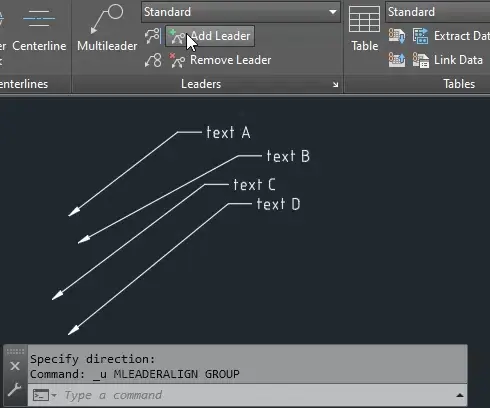Click the Download from Source icon

click(x=397, y=36)
